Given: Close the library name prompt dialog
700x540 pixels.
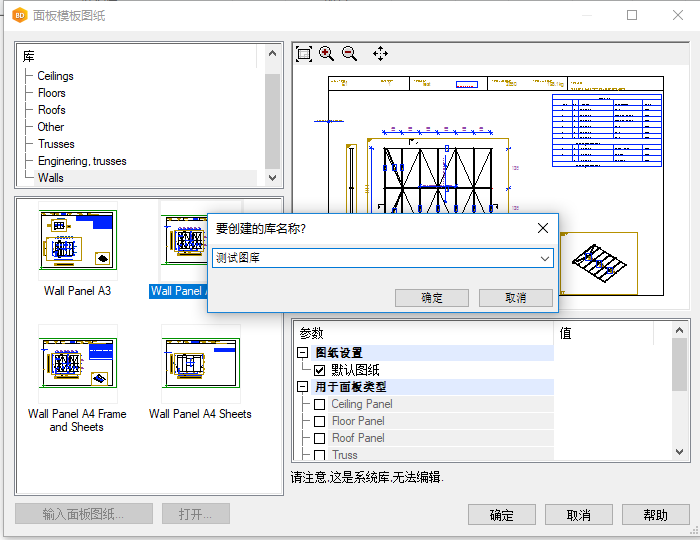Looking at the screenshot, I should tap(543, 228).
